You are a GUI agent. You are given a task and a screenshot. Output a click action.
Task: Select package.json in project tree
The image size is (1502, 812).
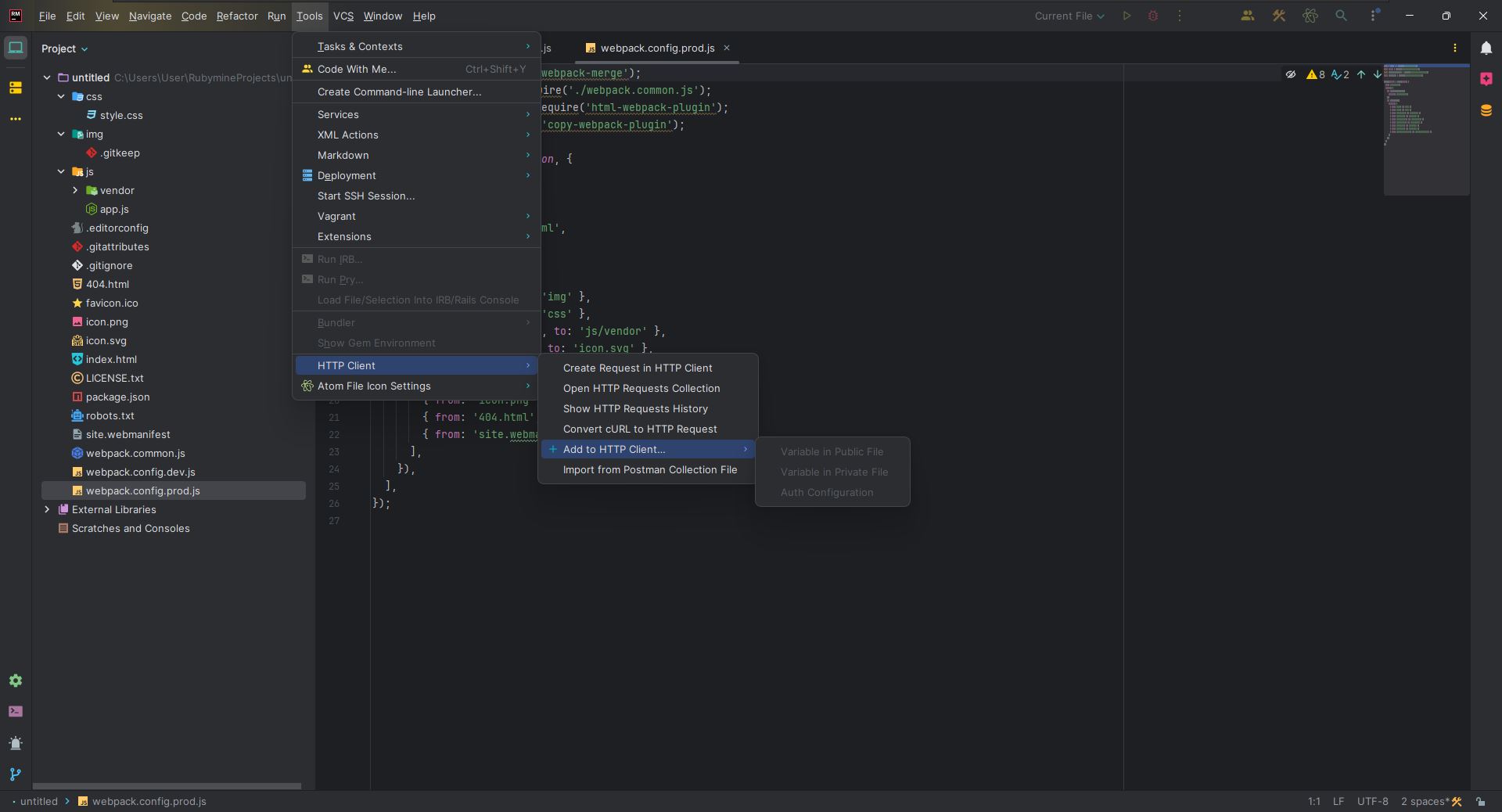coord(117,397)
